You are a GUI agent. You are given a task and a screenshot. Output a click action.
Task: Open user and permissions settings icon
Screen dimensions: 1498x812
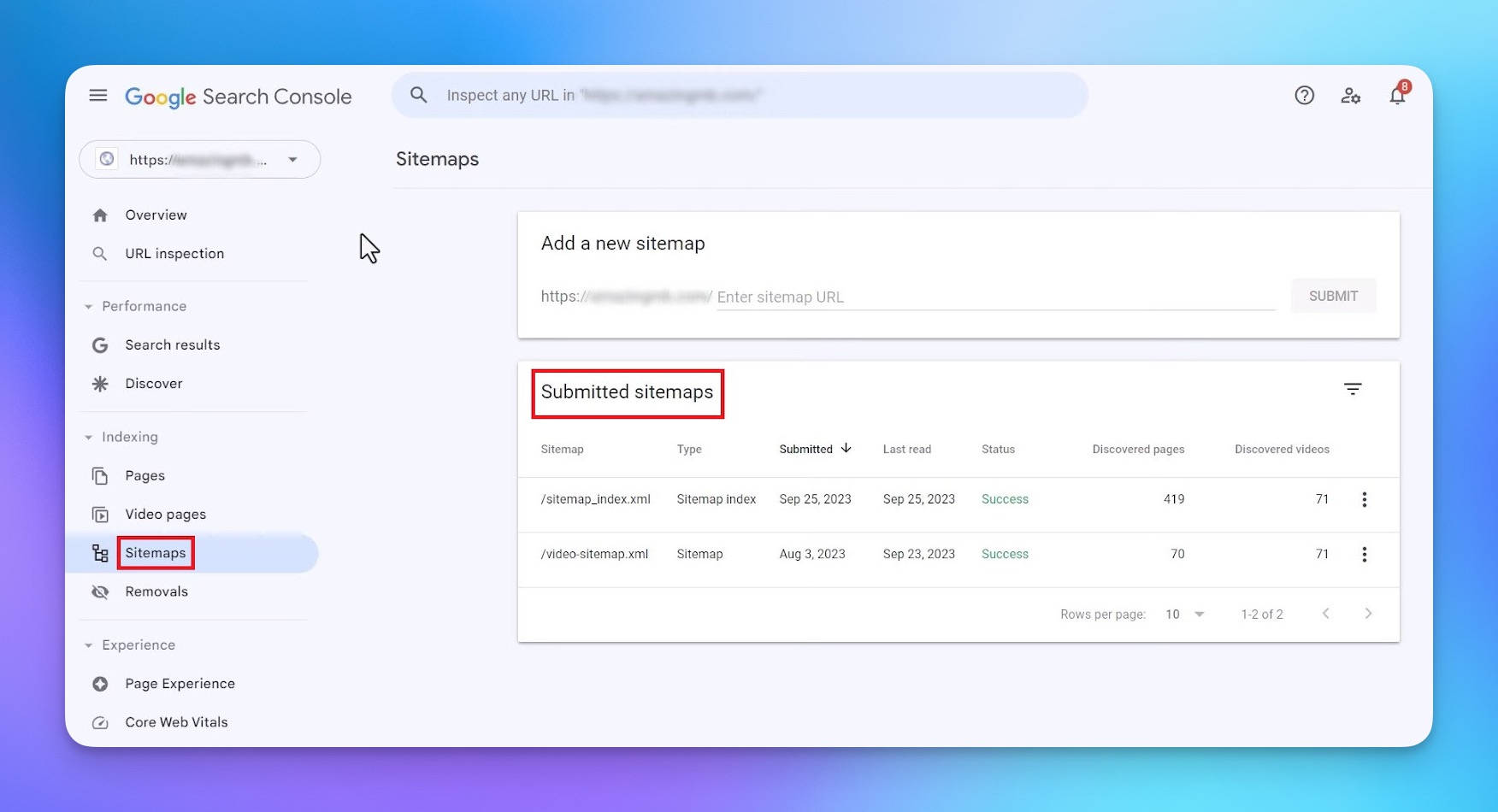click(1351, 96)
